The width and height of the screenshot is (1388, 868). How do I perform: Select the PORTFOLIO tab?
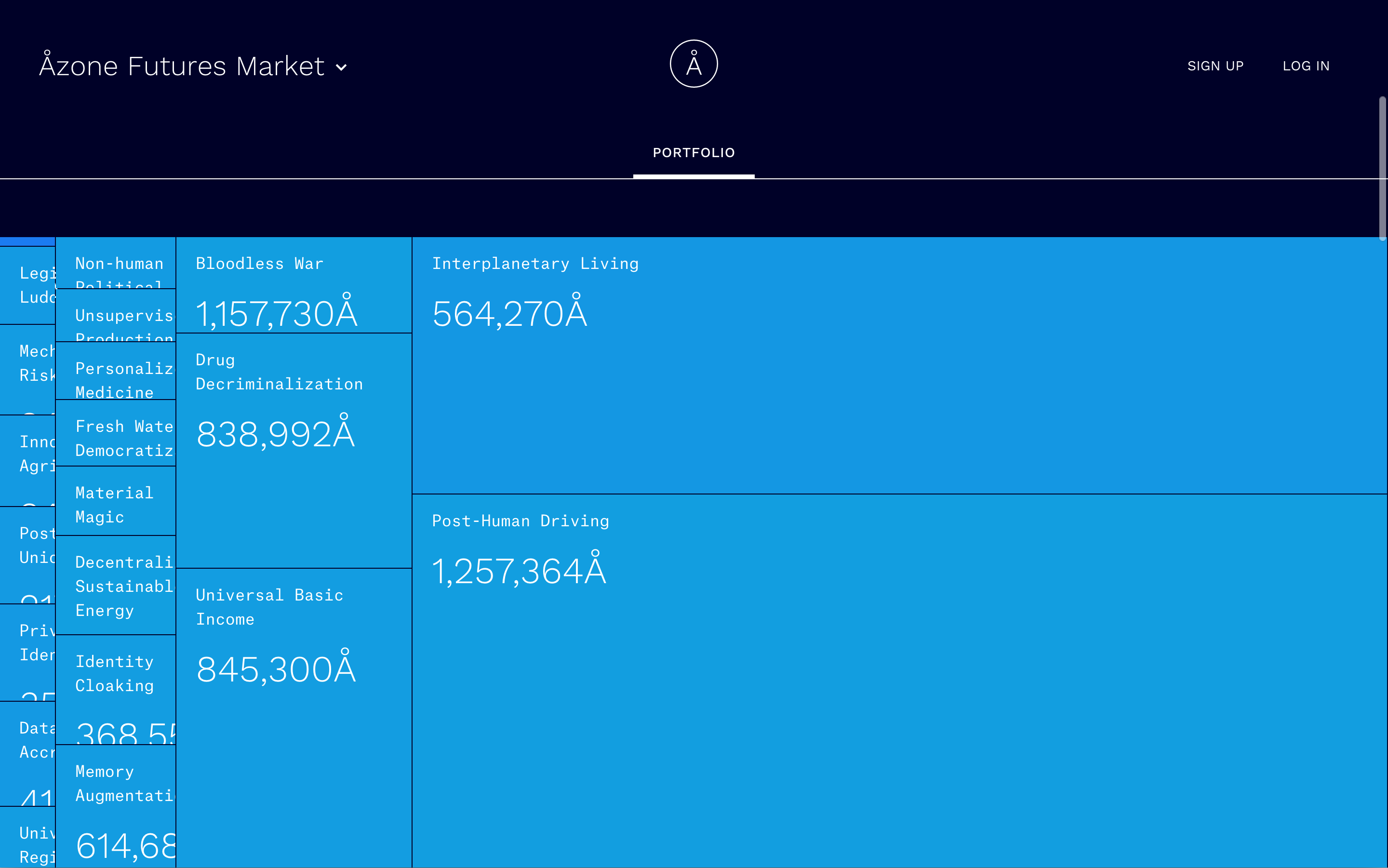click(x=694, y=153)
